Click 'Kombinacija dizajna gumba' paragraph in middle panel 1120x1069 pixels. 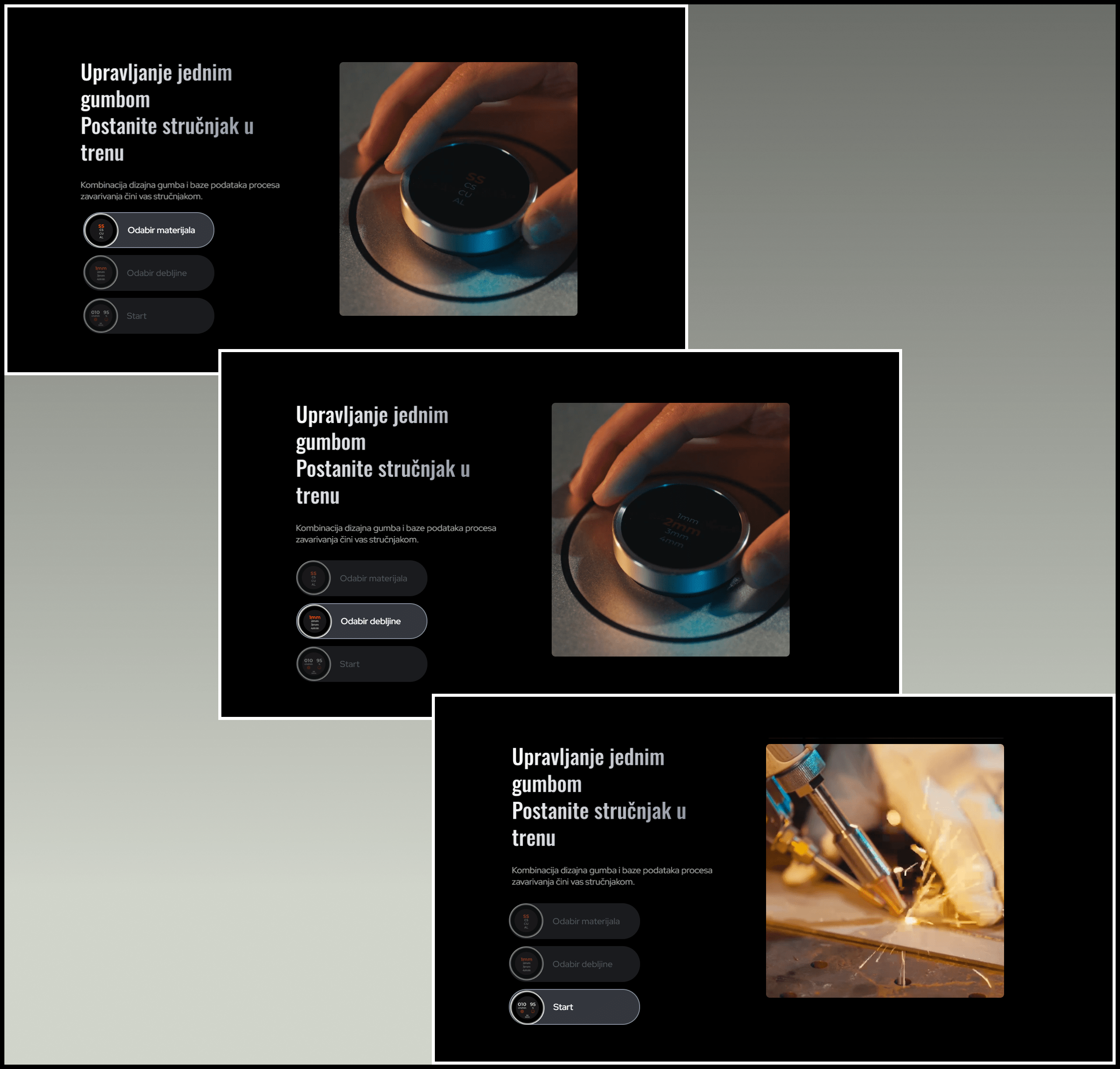(x=396, y=533)
